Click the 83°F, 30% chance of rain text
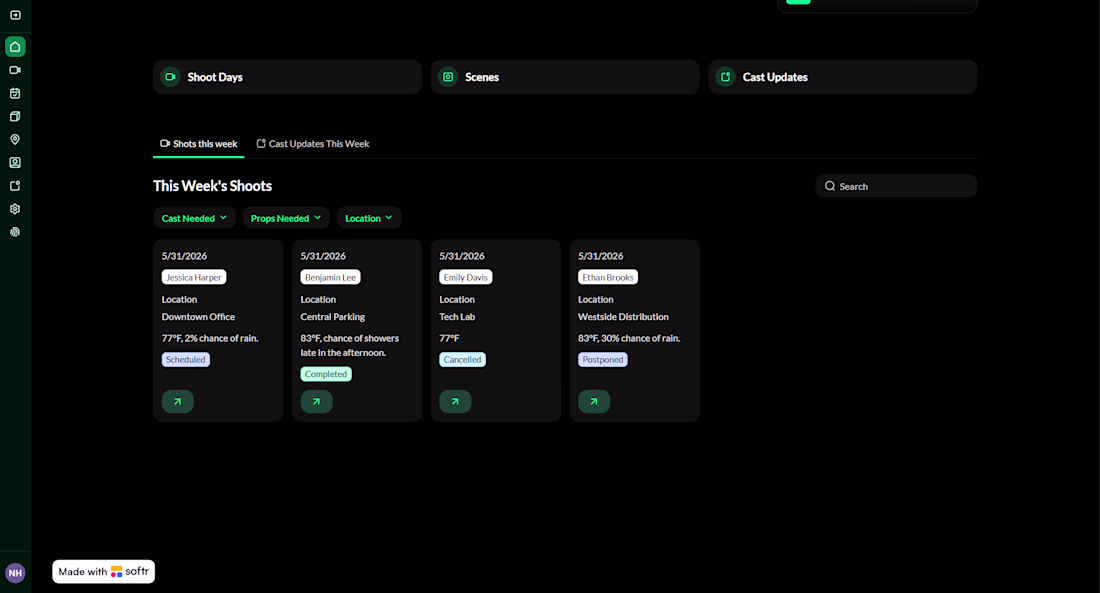Screen dimensions: 1100x593 tap(629, 338)
